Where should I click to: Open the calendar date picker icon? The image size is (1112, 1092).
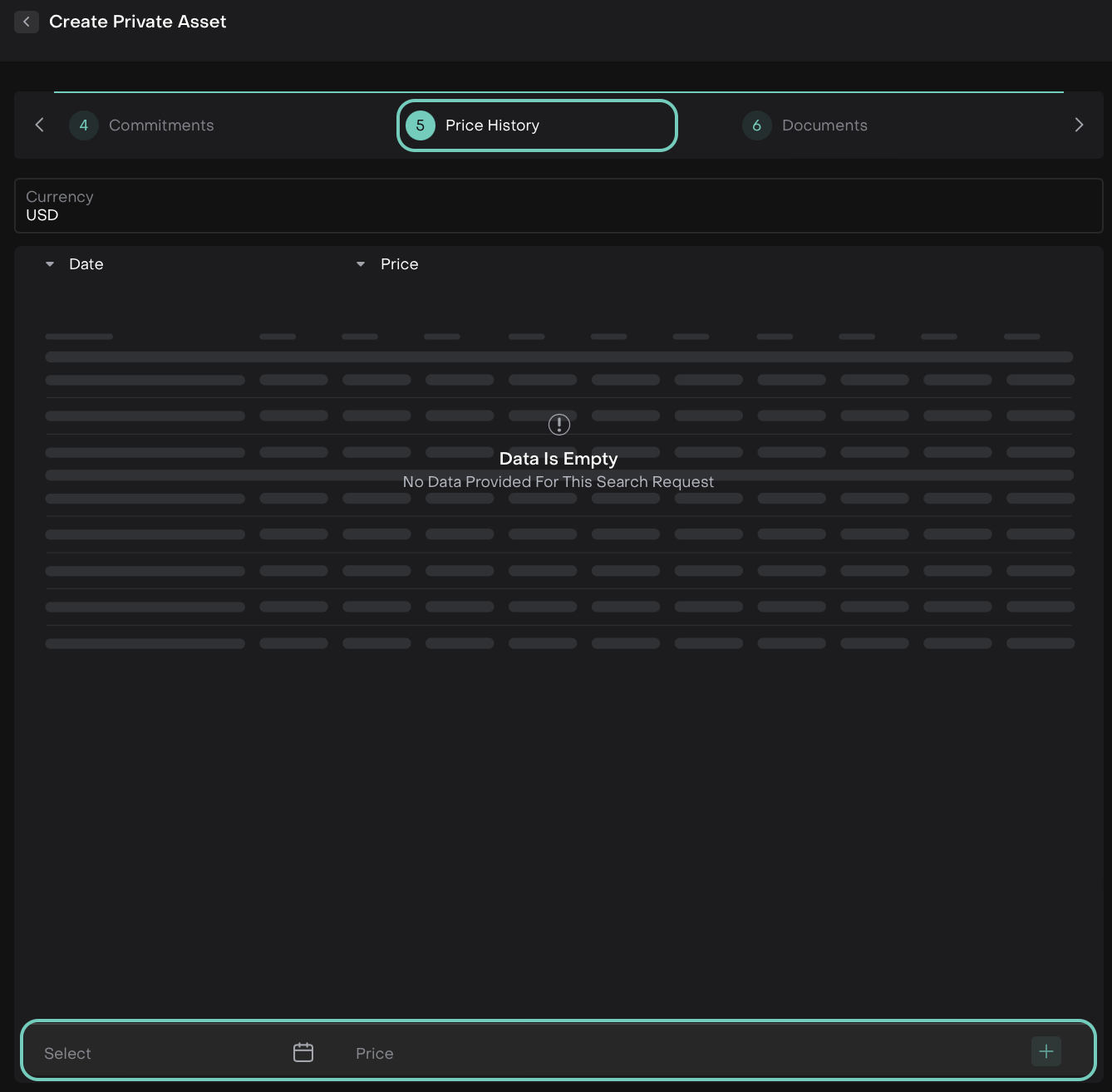303,1052
